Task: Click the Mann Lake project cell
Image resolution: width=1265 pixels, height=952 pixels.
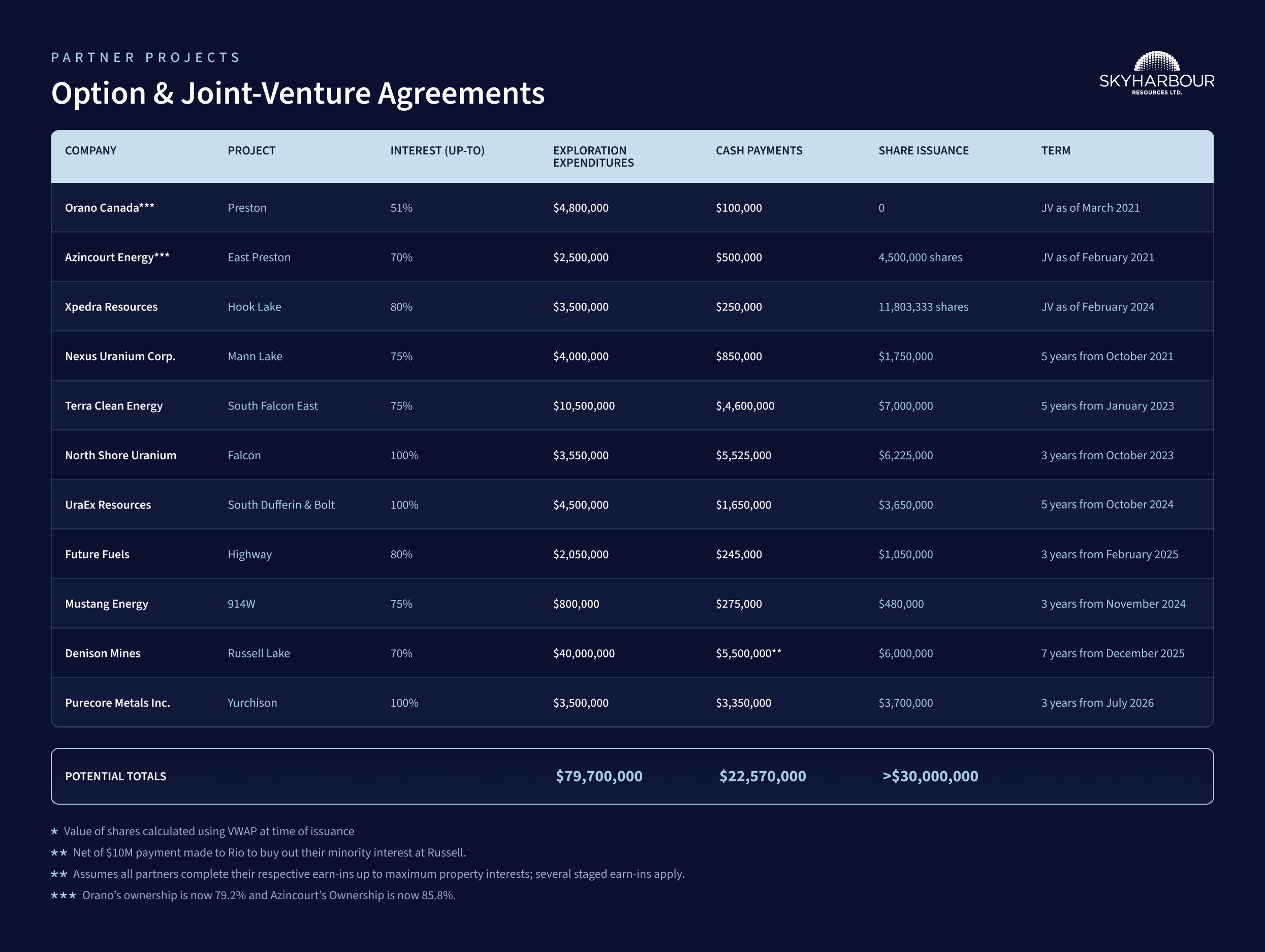Action: 255,356
